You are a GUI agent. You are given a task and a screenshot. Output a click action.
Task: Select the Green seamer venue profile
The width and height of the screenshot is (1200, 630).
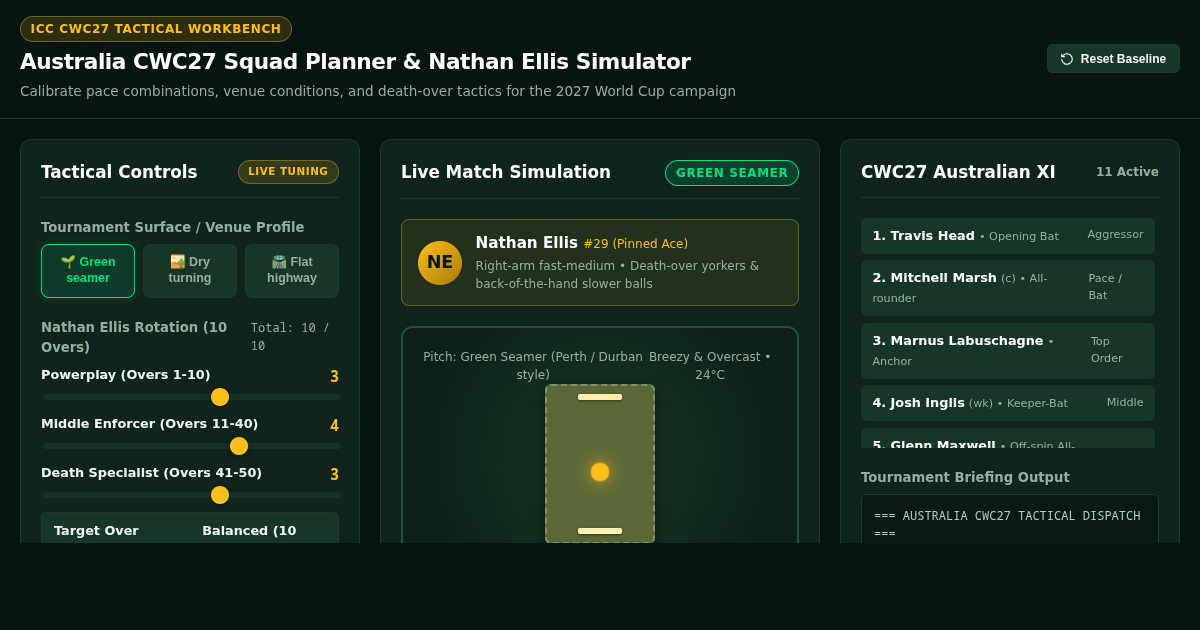(x=88, y=271)
